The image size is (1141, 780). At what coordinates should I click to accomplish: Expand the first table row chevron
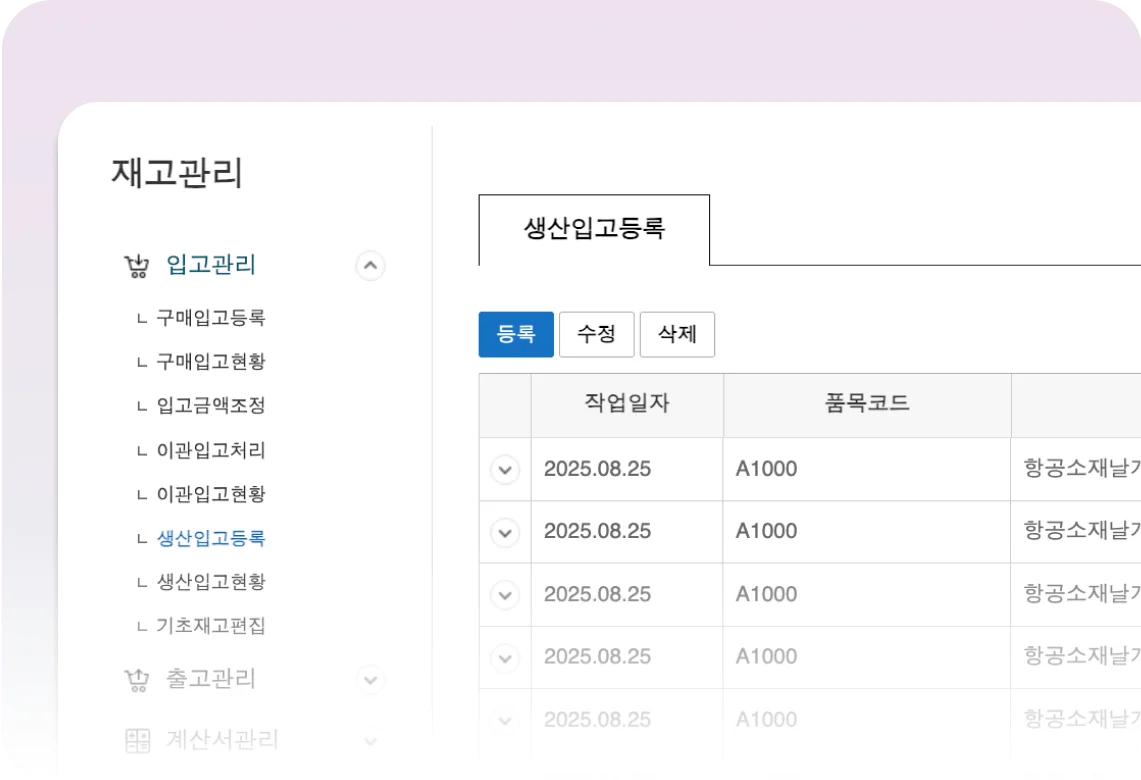coord(505,469)
